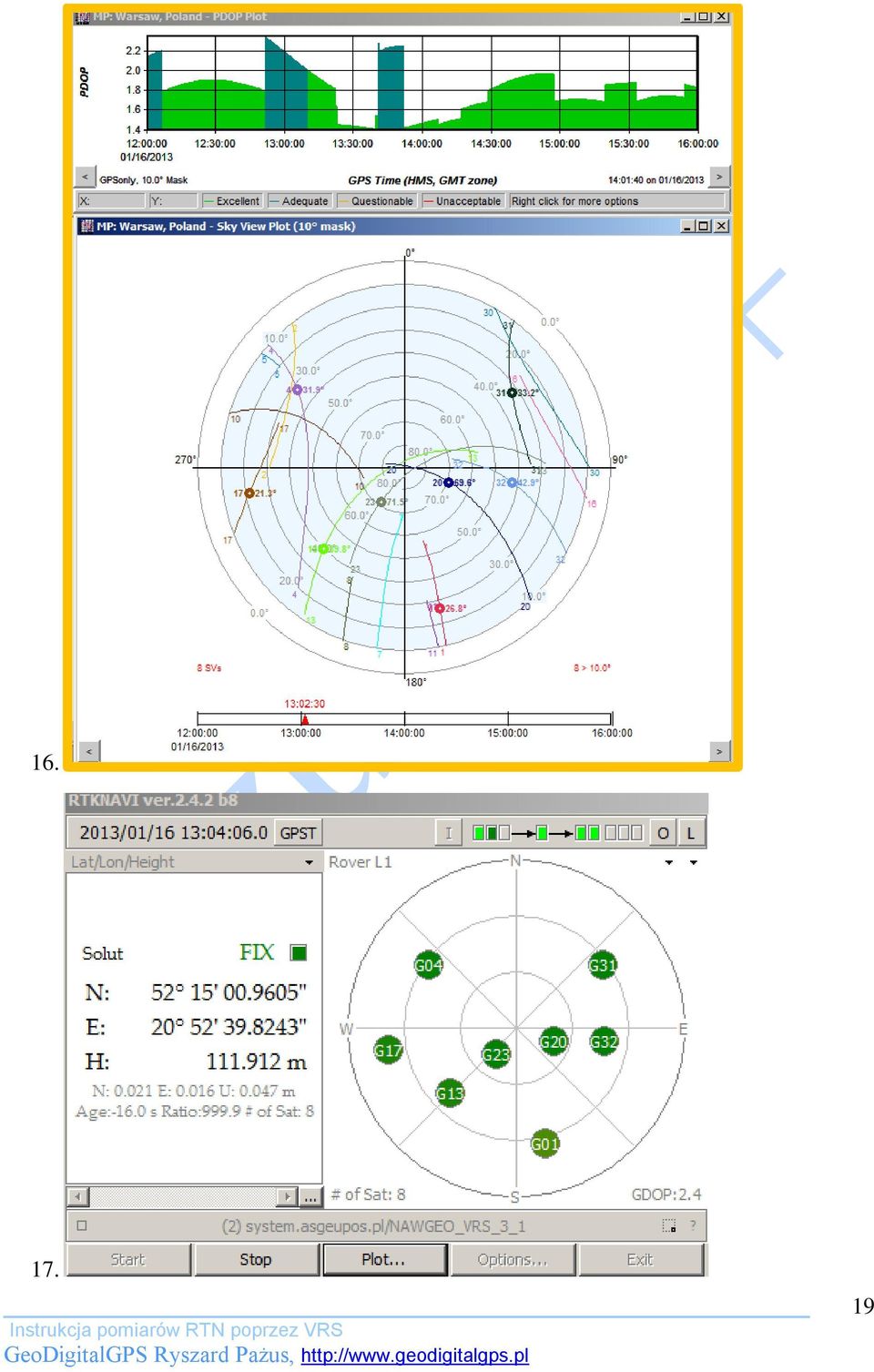
Task: Click the left scroll arrow below Sky View timeline
Action: 88,751
